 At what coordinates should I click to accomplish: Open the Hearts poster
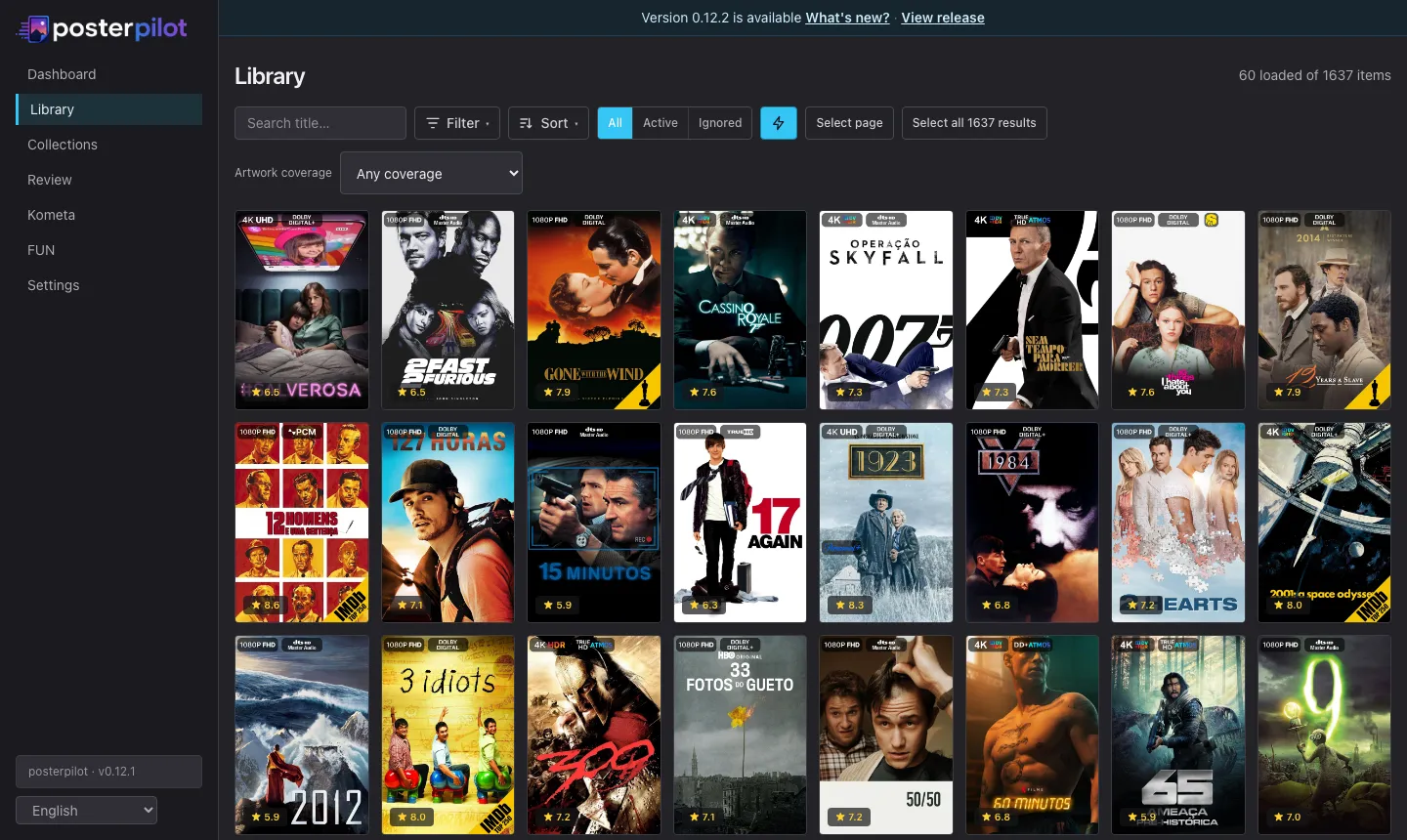click(1178, 523)
